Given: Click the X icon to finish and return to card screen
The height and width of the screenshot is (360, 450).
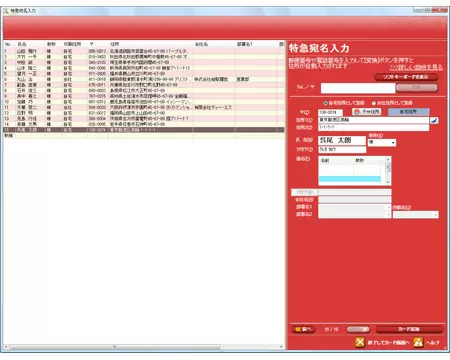Looking at the screenshot, I should 360,342.
